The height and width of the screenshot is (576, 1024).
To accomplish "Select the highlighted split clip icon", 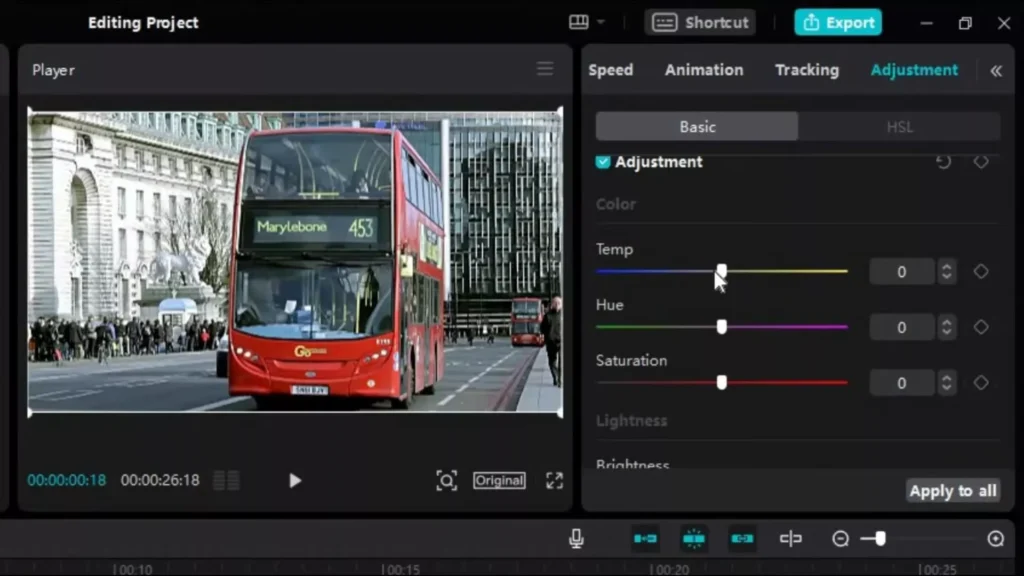I will click(x=694, y=538).
